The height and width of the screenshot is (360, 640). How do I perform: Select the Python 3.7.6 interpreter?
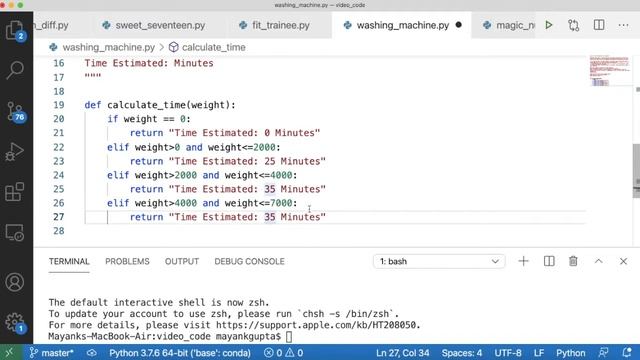click(180, 353)
